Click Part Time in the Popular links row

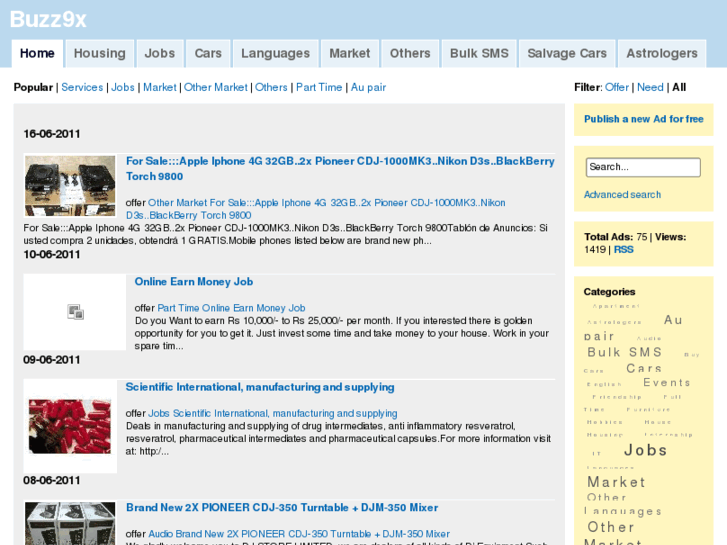[319, 87]
